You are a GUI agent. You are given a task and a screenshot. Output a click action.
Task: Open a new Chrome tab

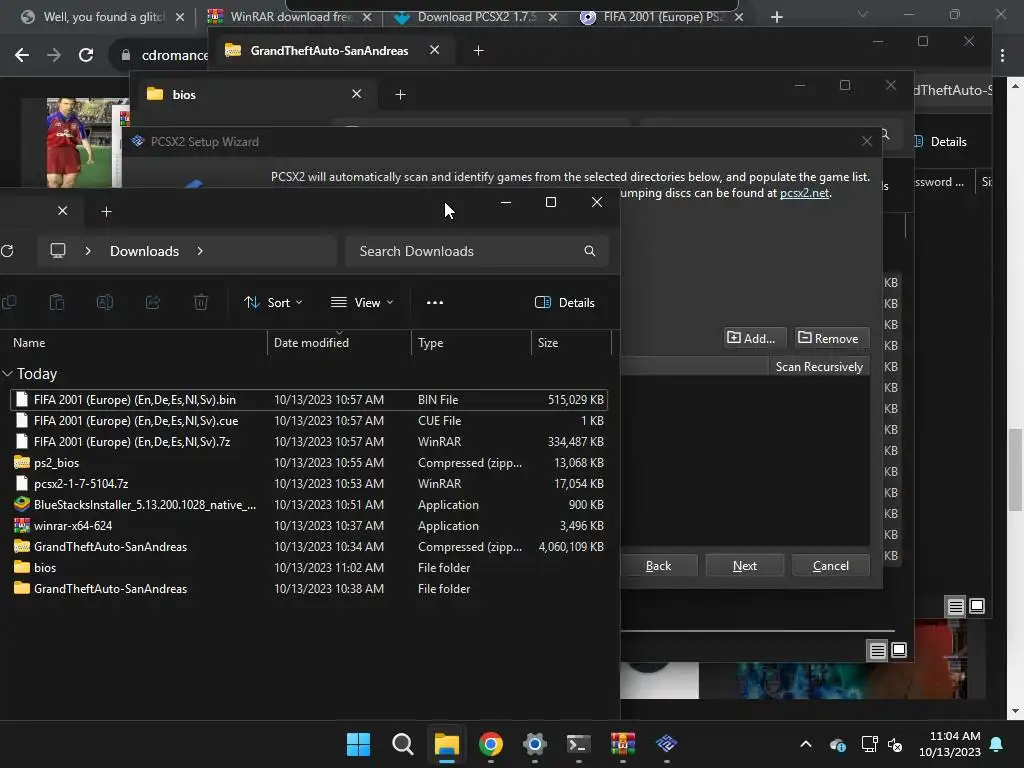[x=776, y=17]
